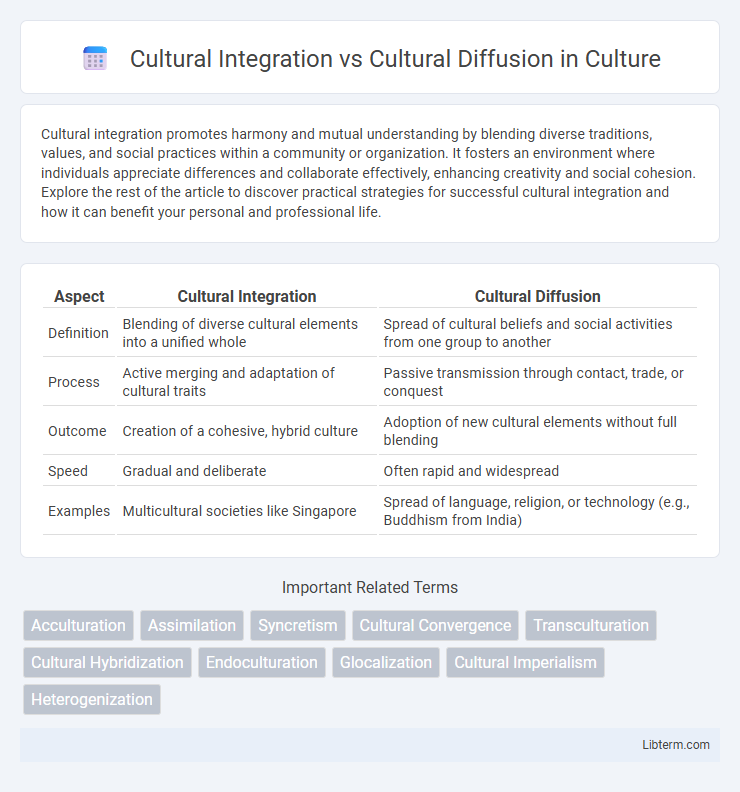Select the 'Definition' row label
740x792 pixels.
tap(78, 333)
